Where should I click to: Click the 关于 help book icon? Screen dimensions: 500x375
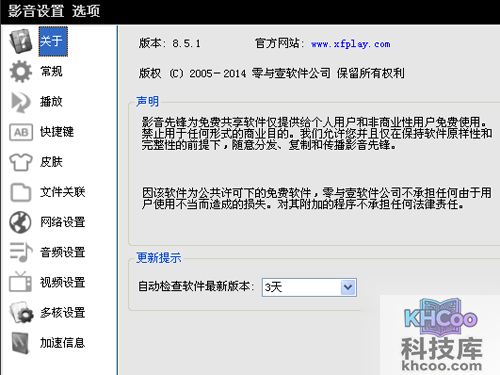click(x=21, y=41)
